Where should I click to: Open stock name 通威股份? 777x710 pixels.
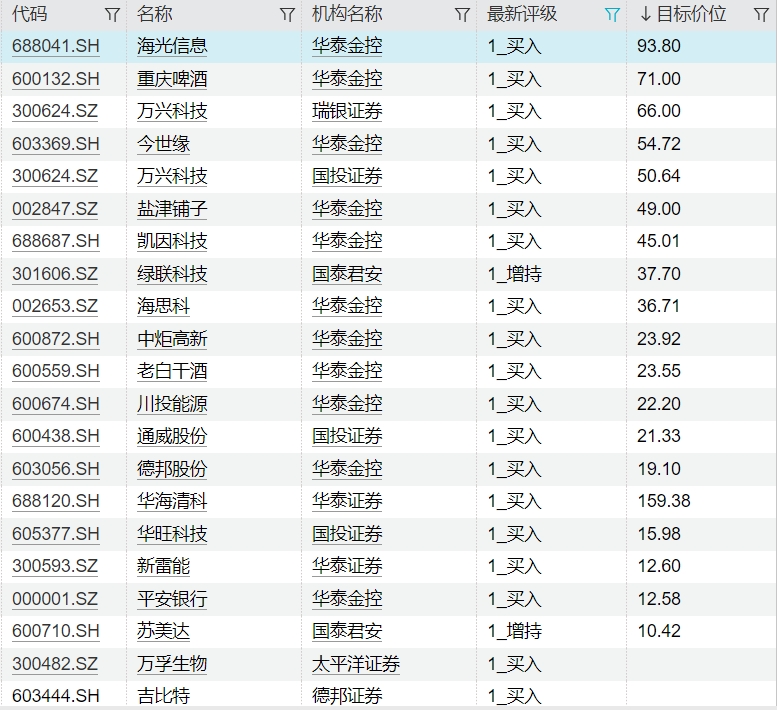(x=172, y=436)
